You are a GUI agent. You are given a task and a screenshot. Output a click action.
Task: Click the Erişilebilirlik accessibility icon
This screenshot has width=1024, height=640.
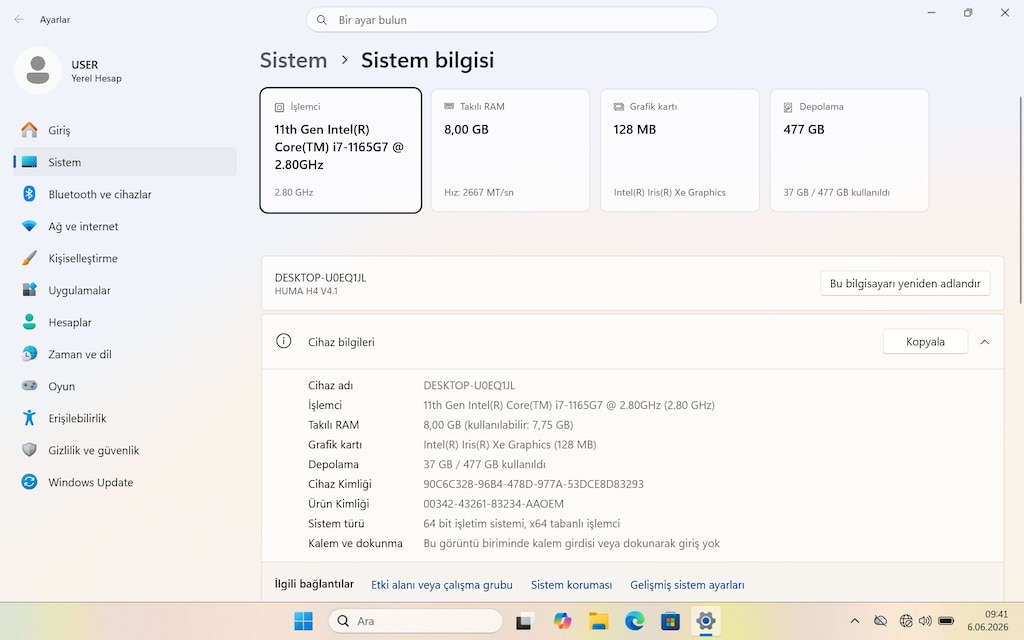29,418
